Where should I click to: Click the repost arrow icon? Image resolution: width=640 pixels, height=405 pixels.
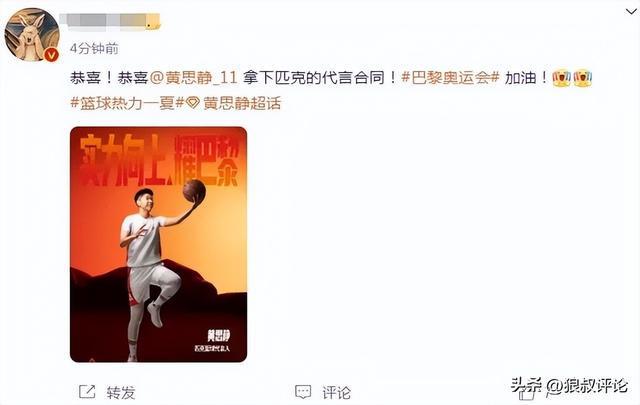[87, 392]
